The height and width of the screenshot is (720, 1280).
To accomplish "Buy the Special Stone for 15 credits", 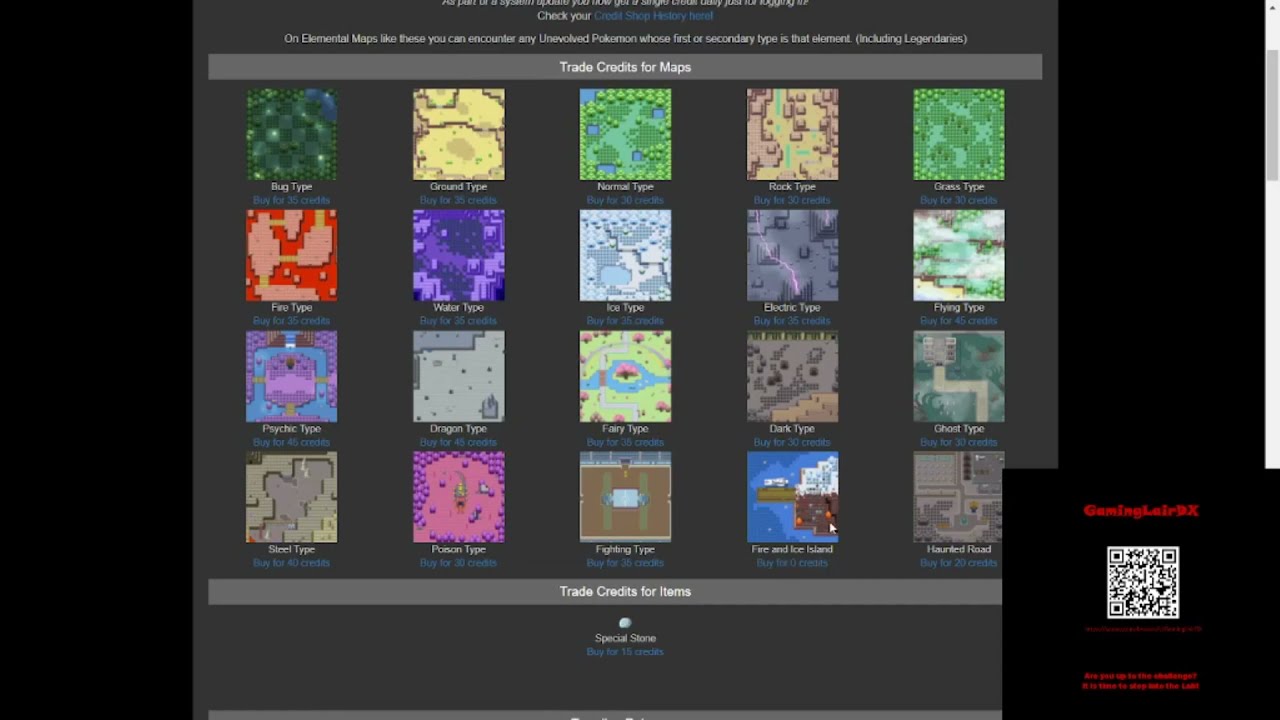I will point(625,652).
